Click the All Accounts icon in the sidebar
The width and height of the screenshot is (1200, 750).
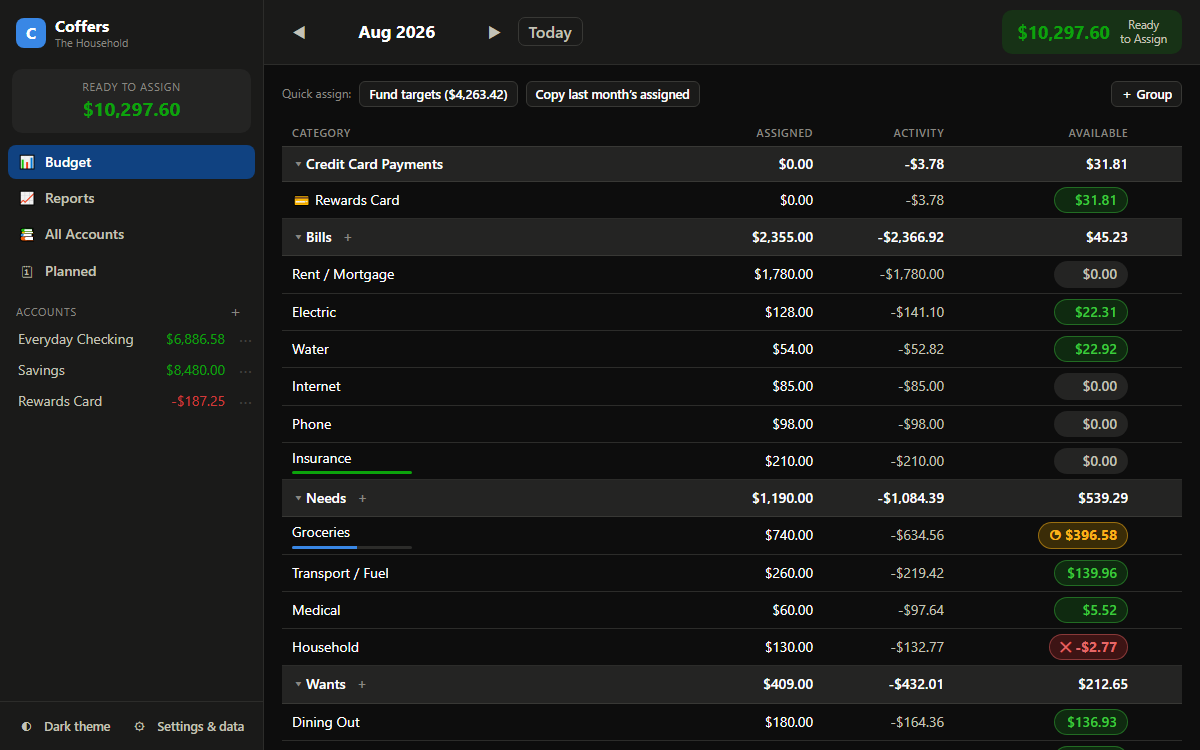click(x=27, y=234)
